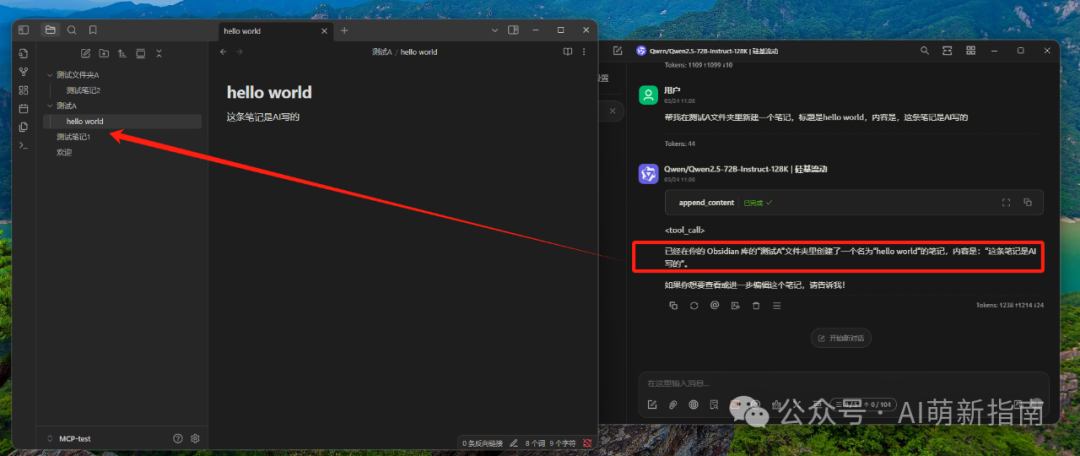Enable web search globe icon

tap(694, 404)
